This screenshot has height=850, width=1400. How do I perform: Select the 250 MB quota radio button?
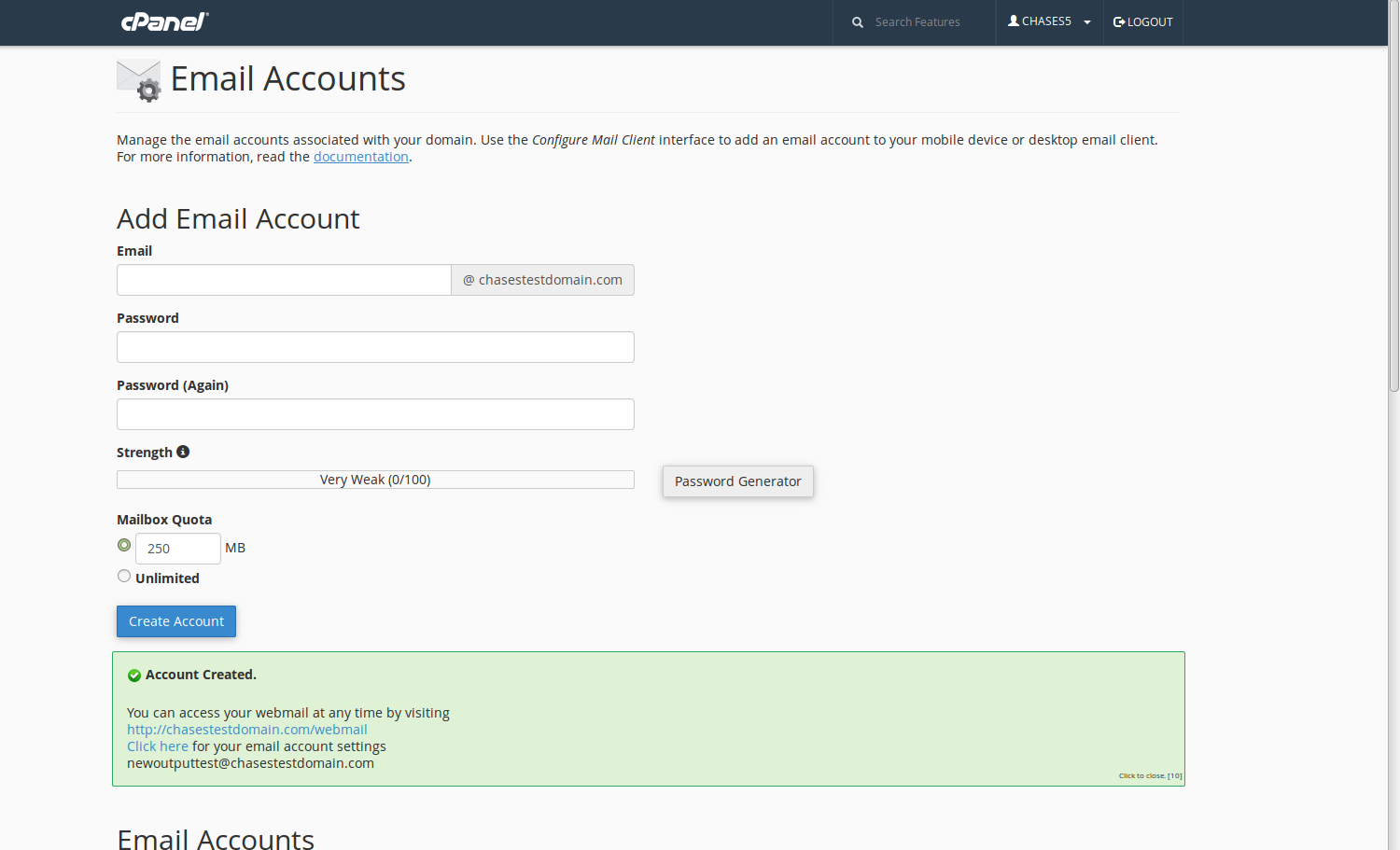click(x=124, y=545)
